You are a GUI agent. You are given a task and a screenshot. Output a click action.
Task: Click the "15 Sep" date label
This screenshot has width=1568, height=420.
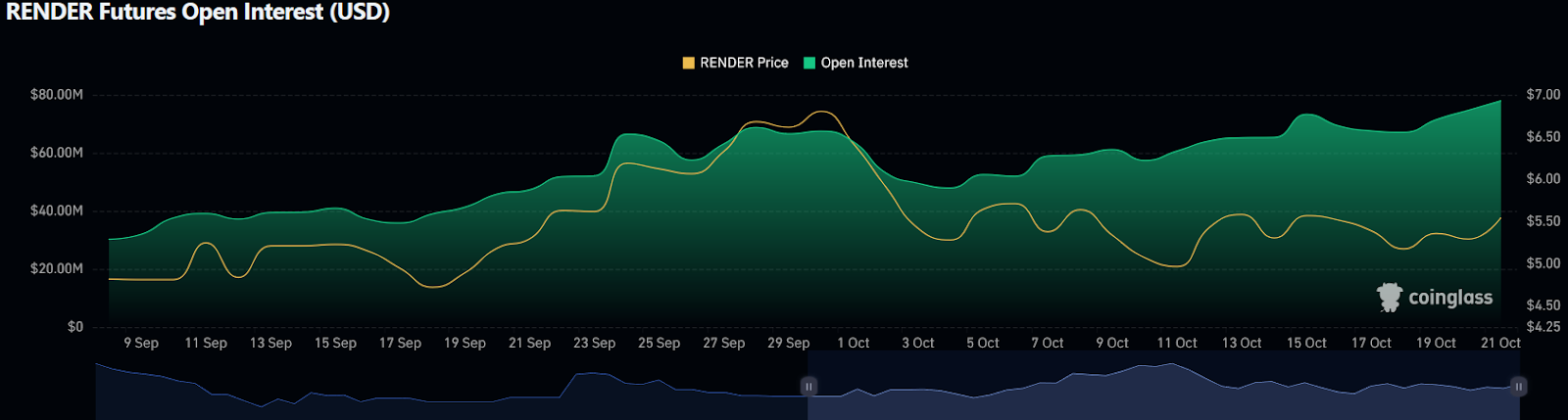point(335,343)
